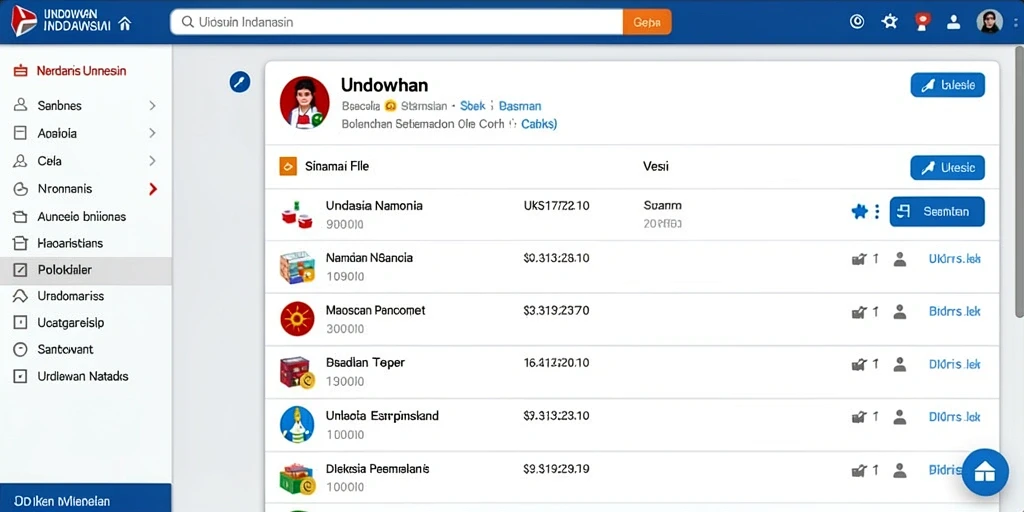1024x512 pixels.
Task: Open Uradomariss sidebar item
Action: pyautogui.click(x=86, y=296)
